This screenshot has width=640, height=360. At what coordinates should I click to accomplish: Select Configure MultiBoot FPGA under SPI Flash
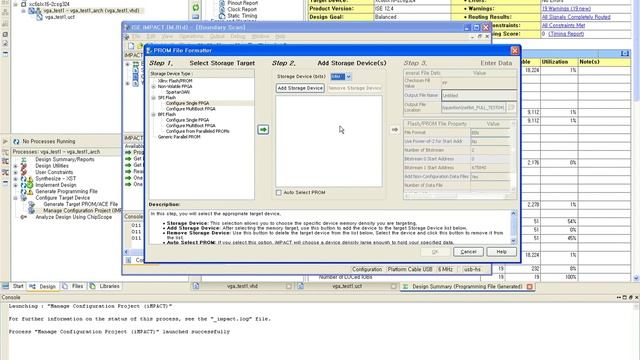point(191,109)
